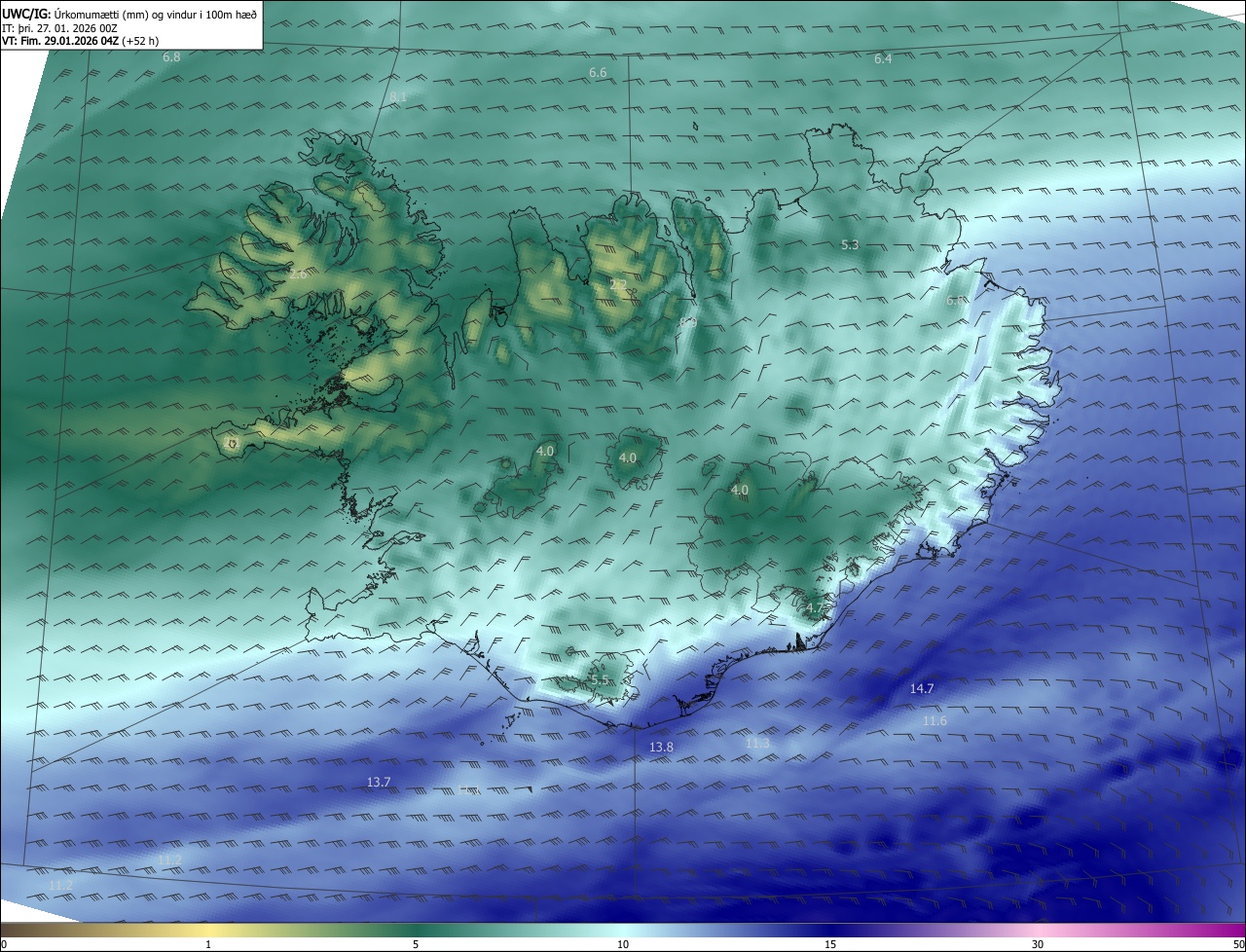Click the 6.6 value label on the map
Screen dimensions: 1246x952
598,73
